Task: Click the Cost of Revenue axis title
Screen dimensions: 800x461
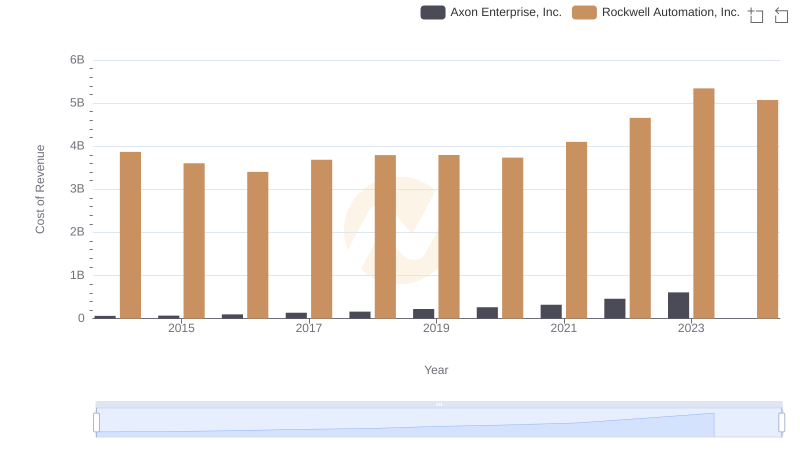Action: pyautogui.click(x=40, y=189)
